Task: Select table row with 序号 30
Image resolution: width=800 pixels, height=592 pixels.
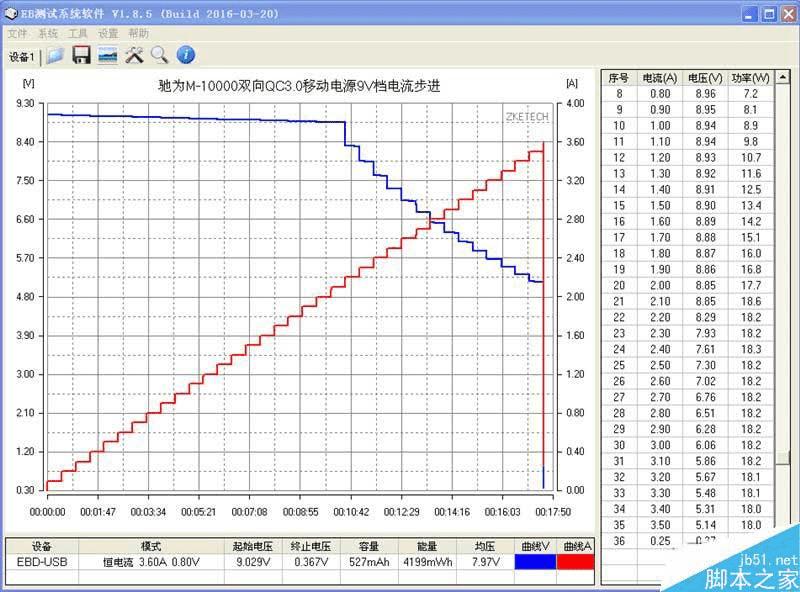Action: pos(688,445)
